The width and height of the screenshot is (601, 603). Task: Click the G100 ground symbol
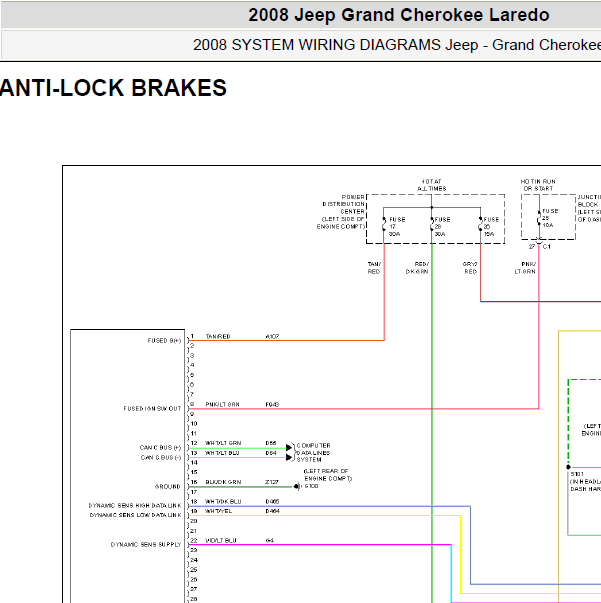(x=297, y=486)
